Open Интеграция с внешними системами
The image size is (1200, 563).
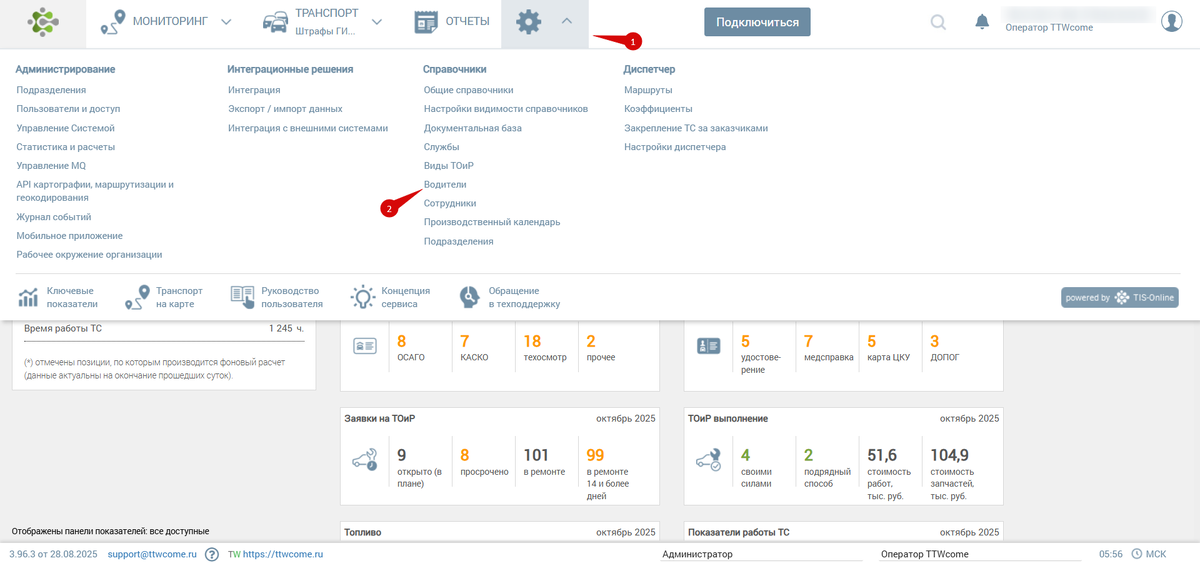tap(308, 128)
